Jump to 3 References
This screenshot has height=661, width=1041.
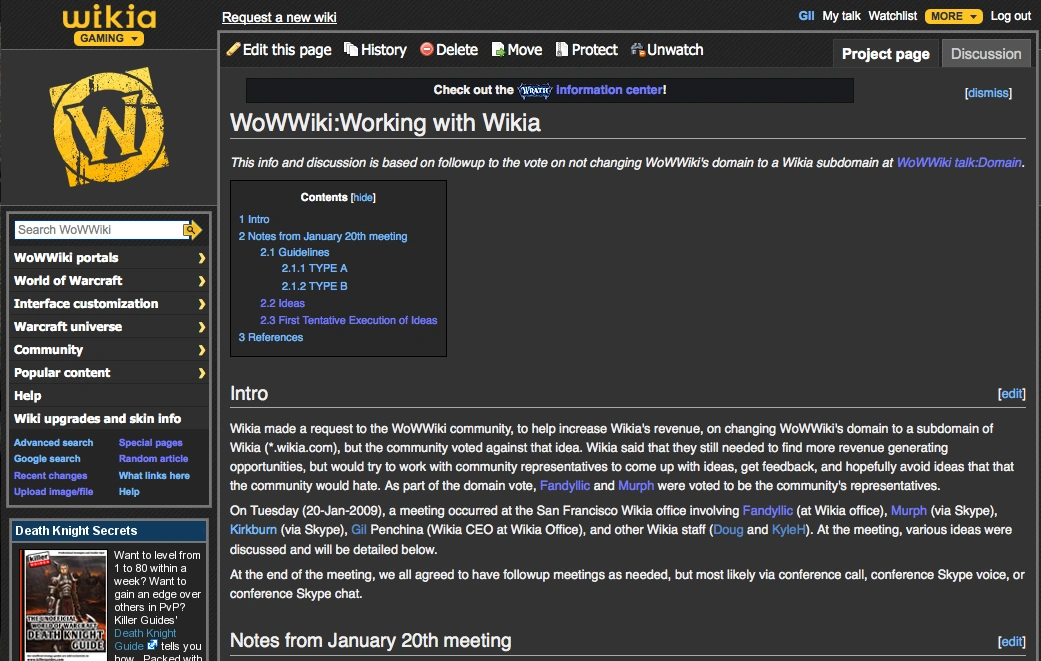270,337
